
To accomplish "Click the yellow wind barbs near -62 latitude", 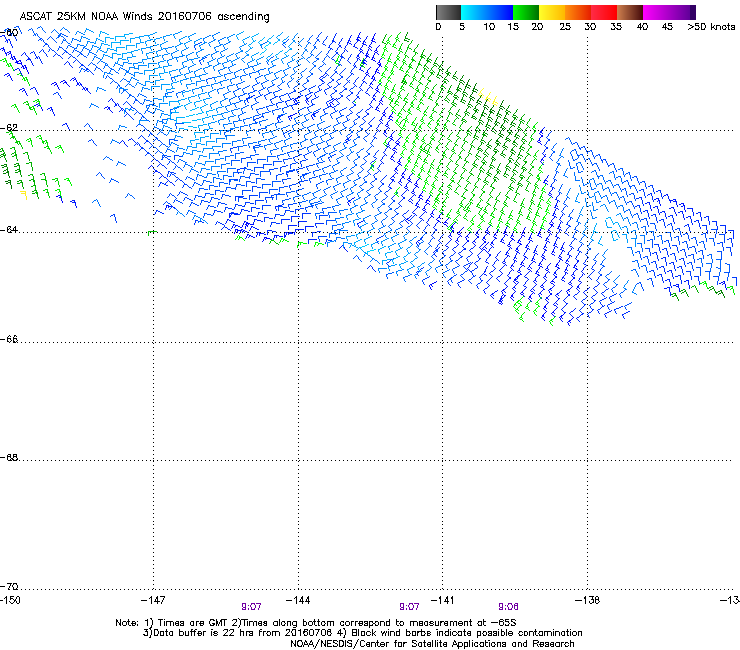I will click(x=488, y=96).
